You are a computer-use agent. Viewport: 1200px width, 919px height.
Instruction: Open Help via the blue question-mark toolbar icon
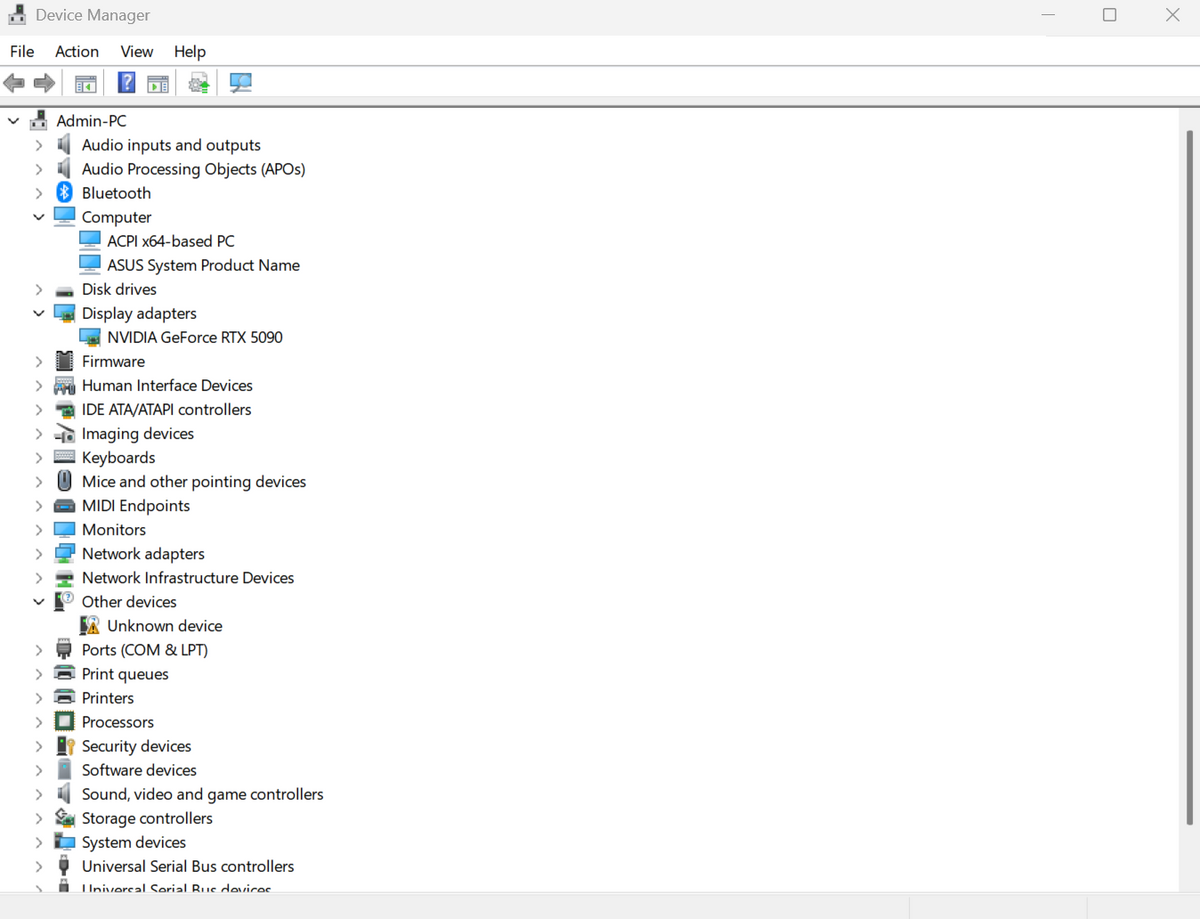(127, 83)
